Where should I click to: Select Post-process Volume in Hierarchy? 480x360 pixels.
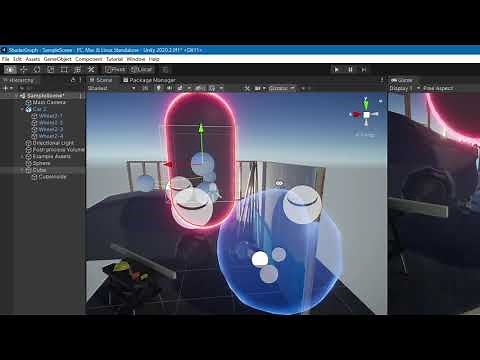(58, 150)
